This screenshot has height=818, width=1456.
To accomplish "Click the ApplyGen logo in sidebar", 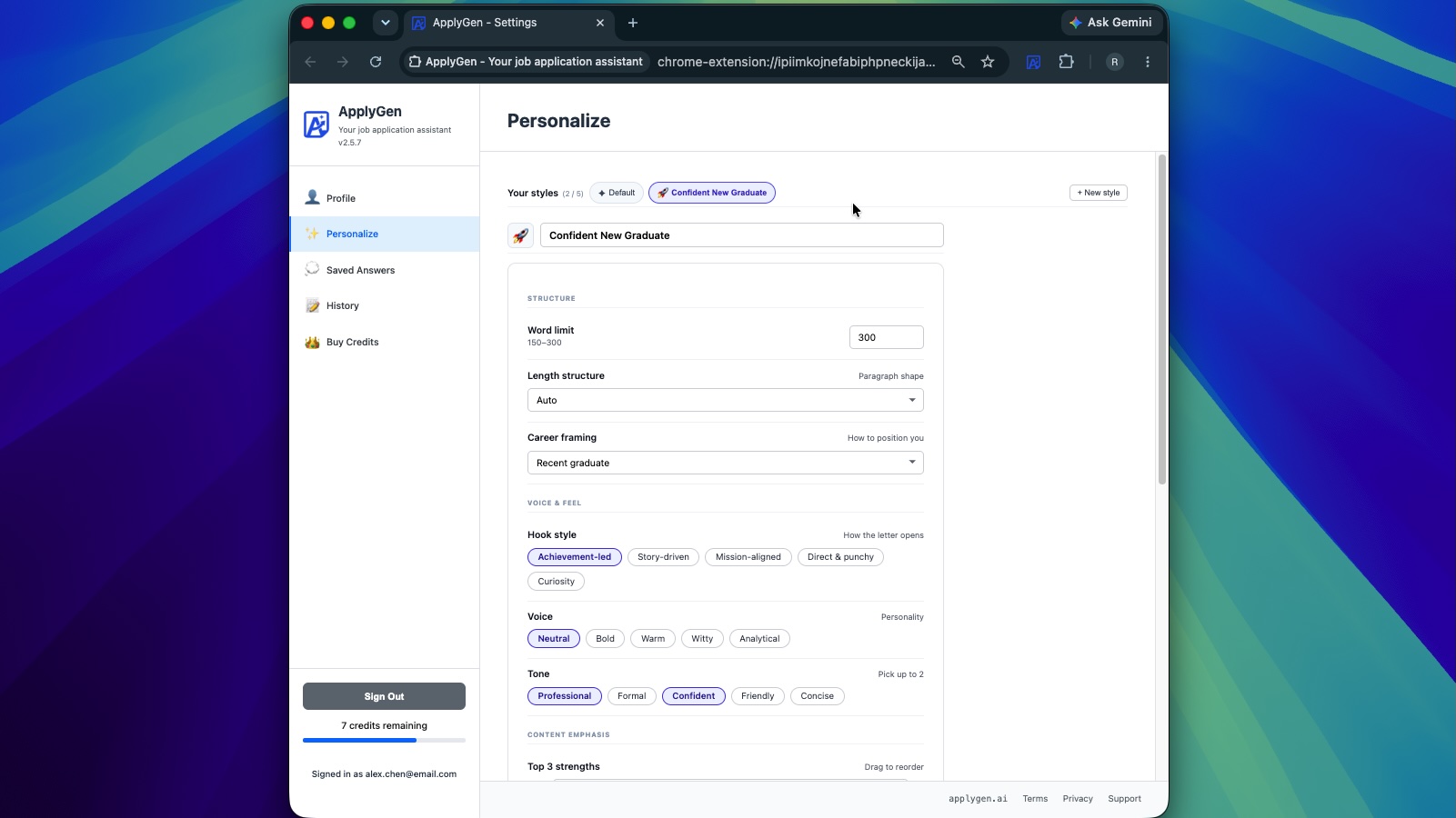I will (316, 125).
